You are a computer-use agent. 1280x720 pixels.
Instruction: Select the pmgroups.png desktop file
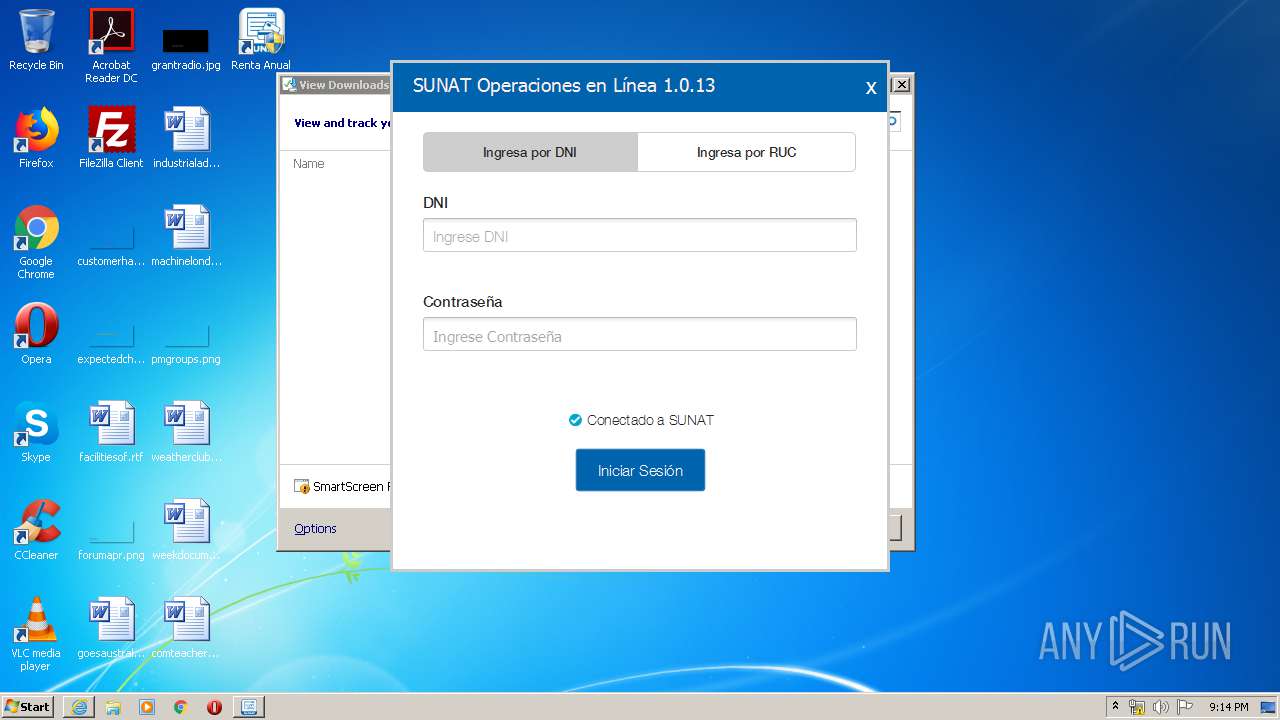click(x=186, y=340)
